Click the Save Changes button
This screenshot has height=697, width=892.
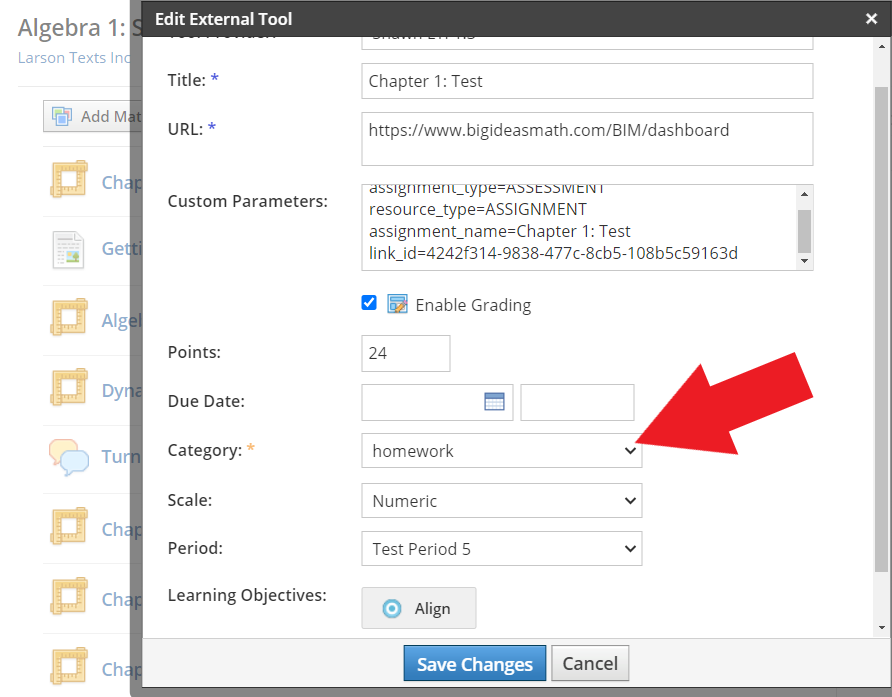[x=474, y=663]
